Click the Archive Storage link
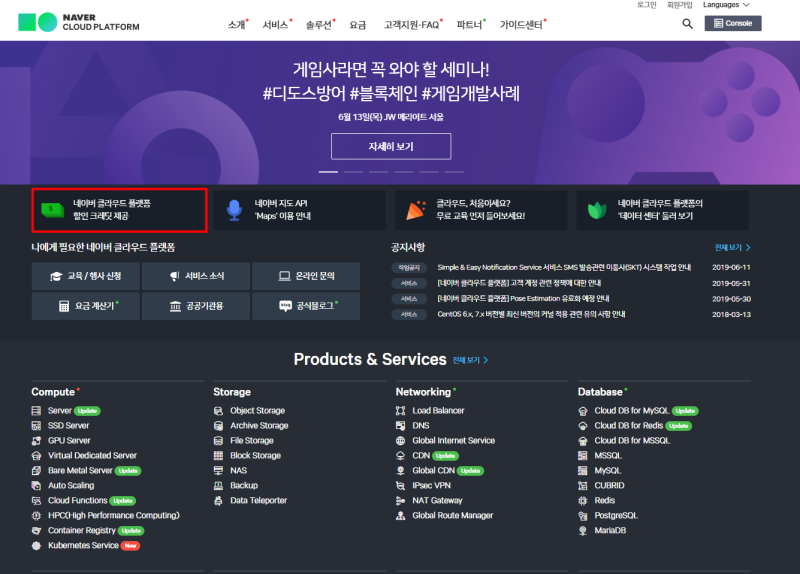This screenshot has width=800, height=574. tap(259, 426)
